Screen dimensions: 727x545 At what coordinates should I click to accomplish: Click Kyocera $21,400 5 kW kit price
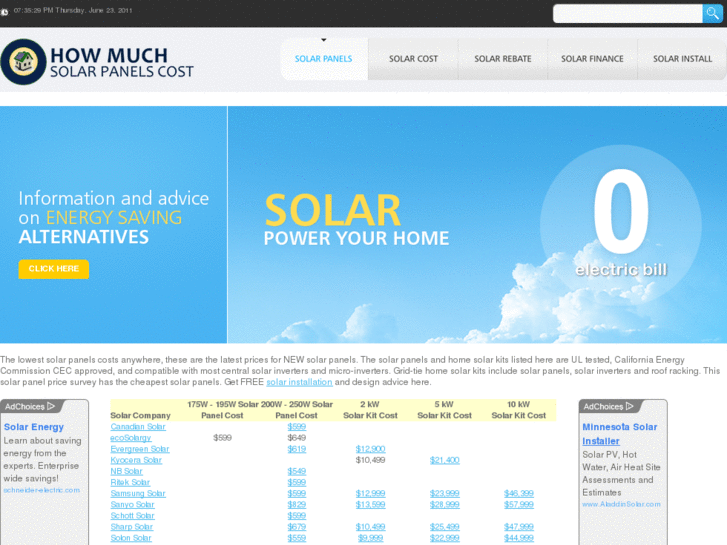click(x=445, y=460)
